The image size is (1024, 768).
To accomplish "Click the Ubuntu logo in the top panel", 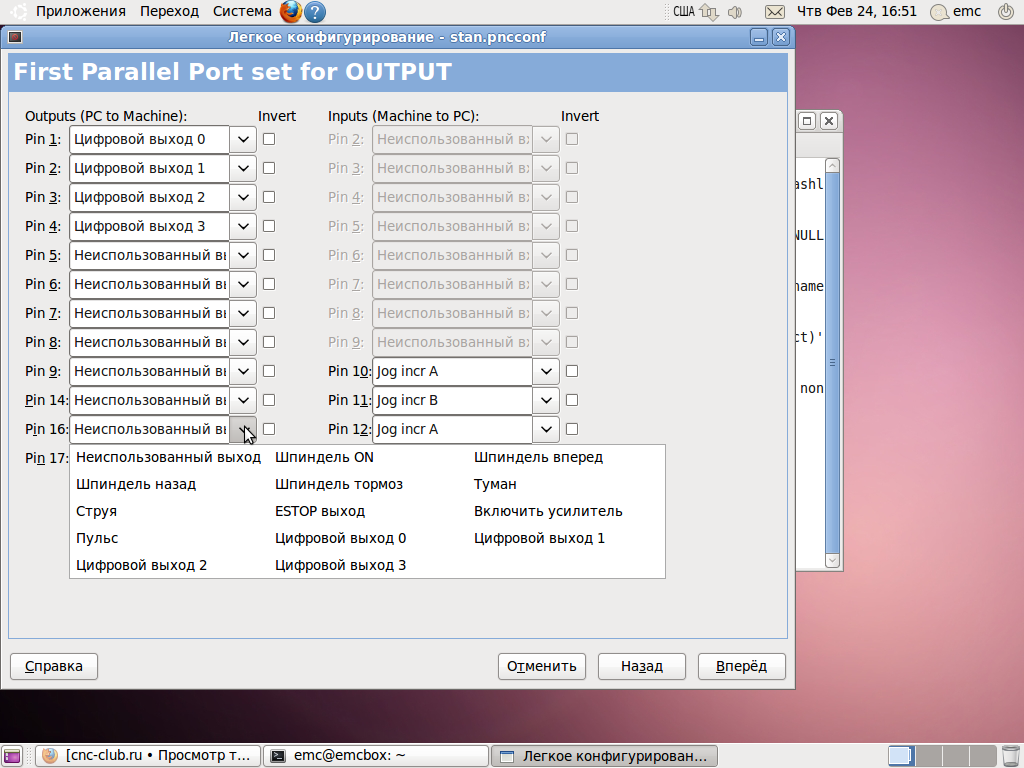I will (19, 11).
